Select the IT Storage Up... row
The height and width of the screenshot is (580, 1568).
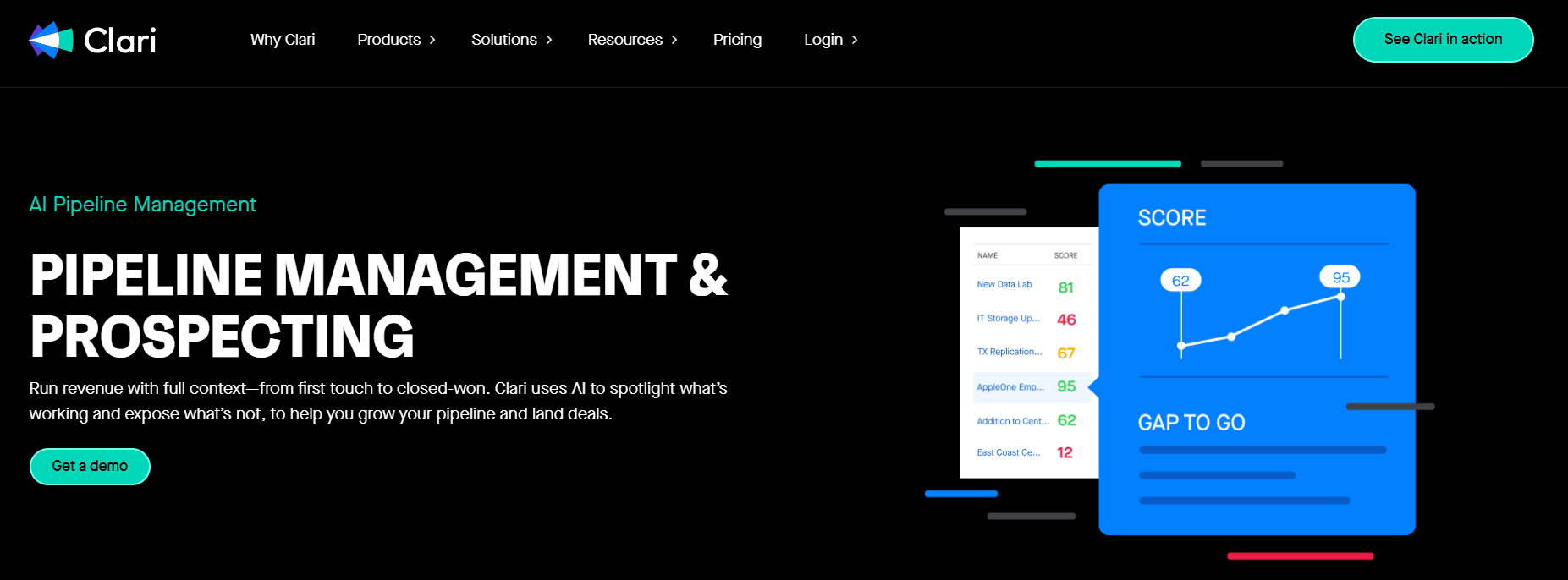[1031, 319]
